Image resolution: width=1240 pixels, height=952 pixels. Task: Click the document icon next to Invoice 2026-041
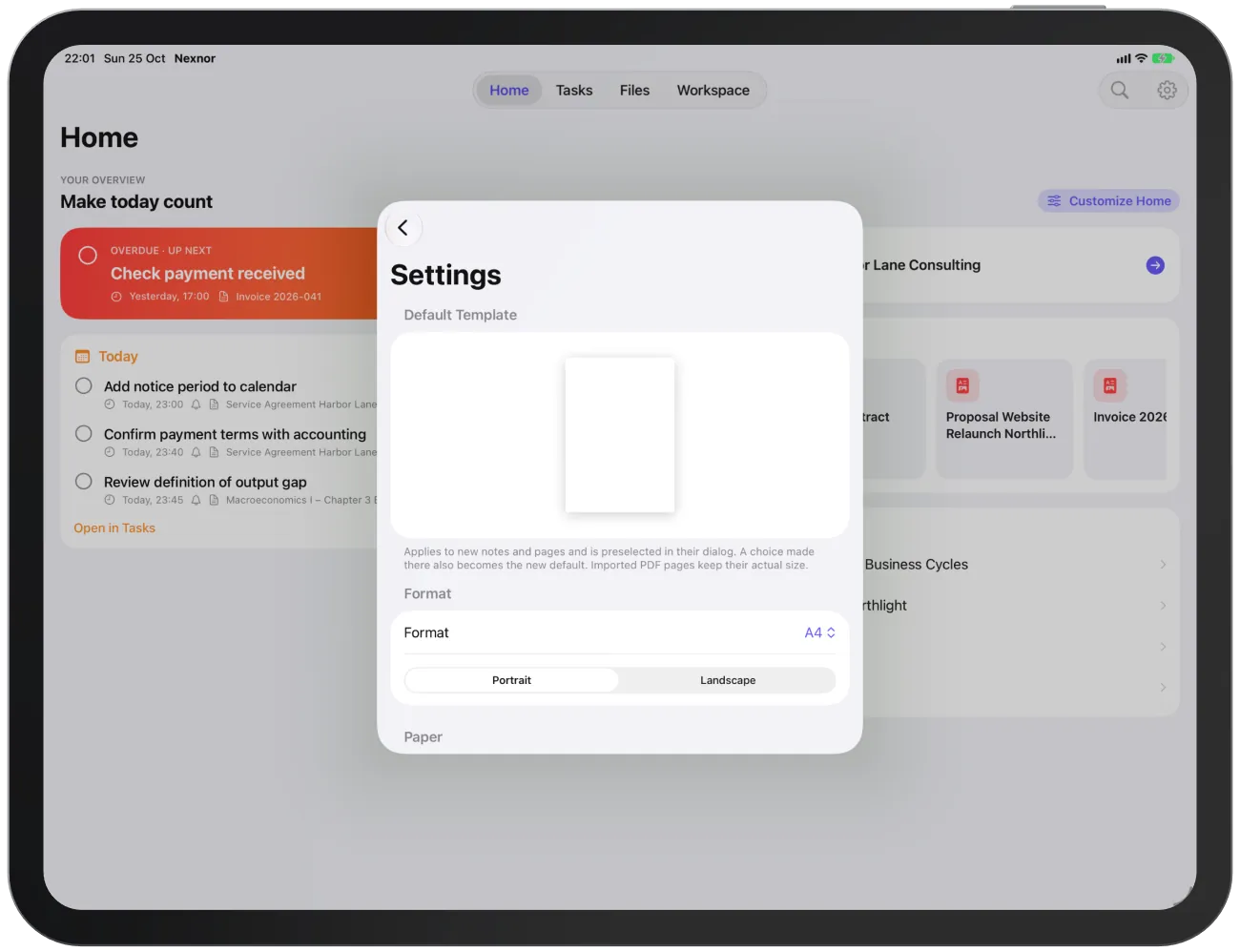[x=224, y=297]
